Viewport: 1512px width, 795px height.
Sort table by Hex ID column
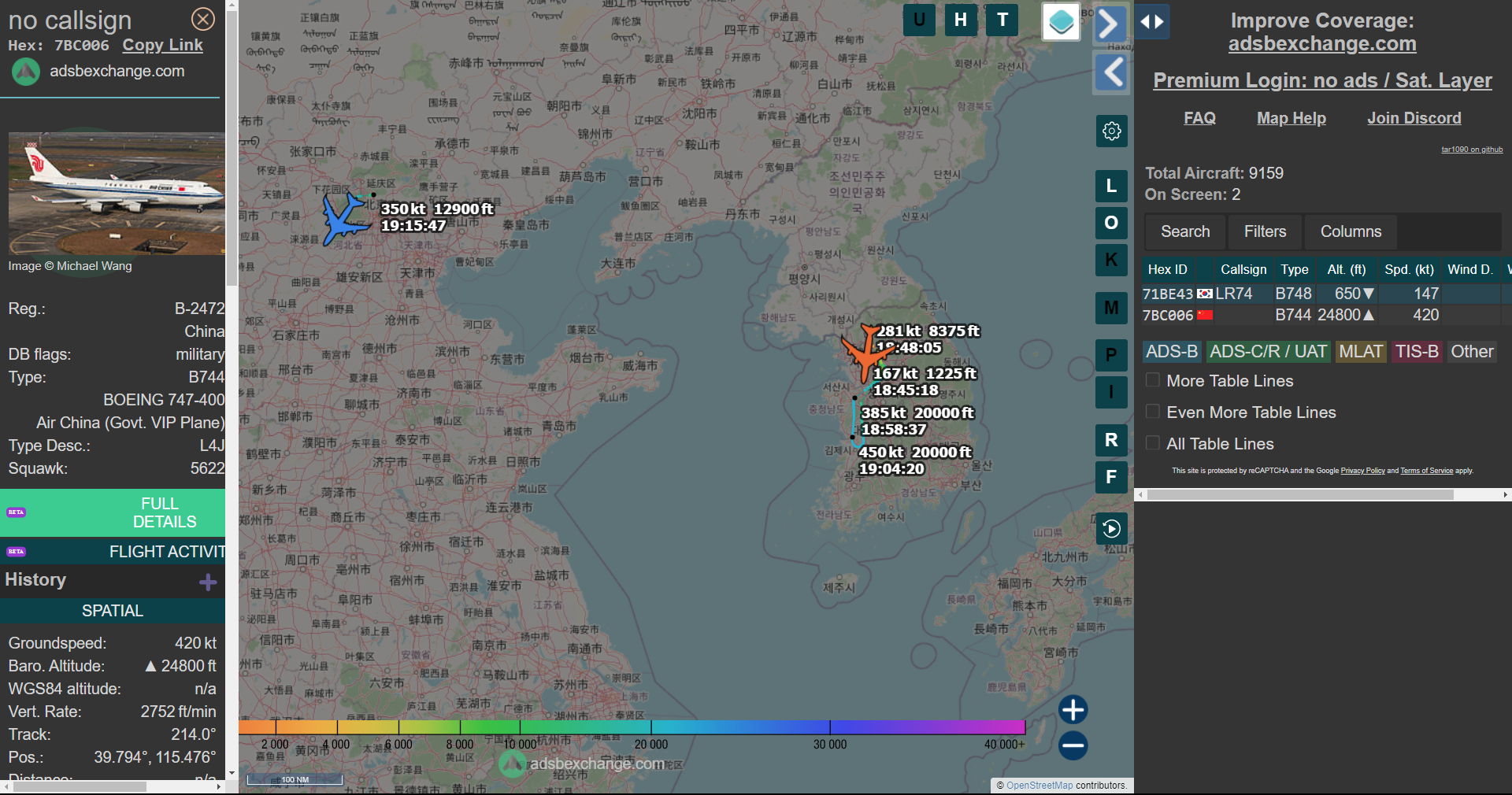[1167, 269]
